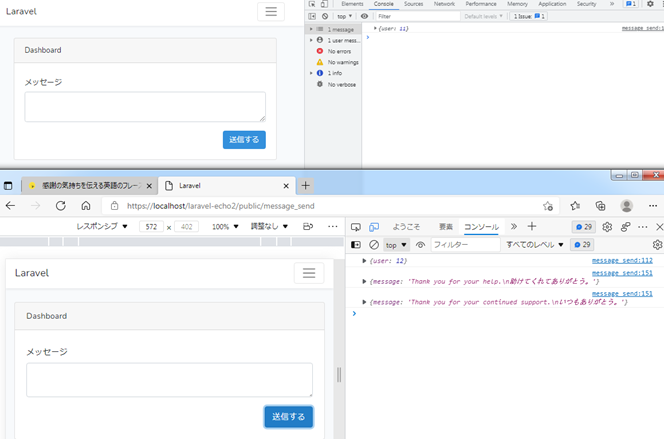Click Edge back arrow
664x439 pixels.
pyautogui.click(x=10, y=206)
